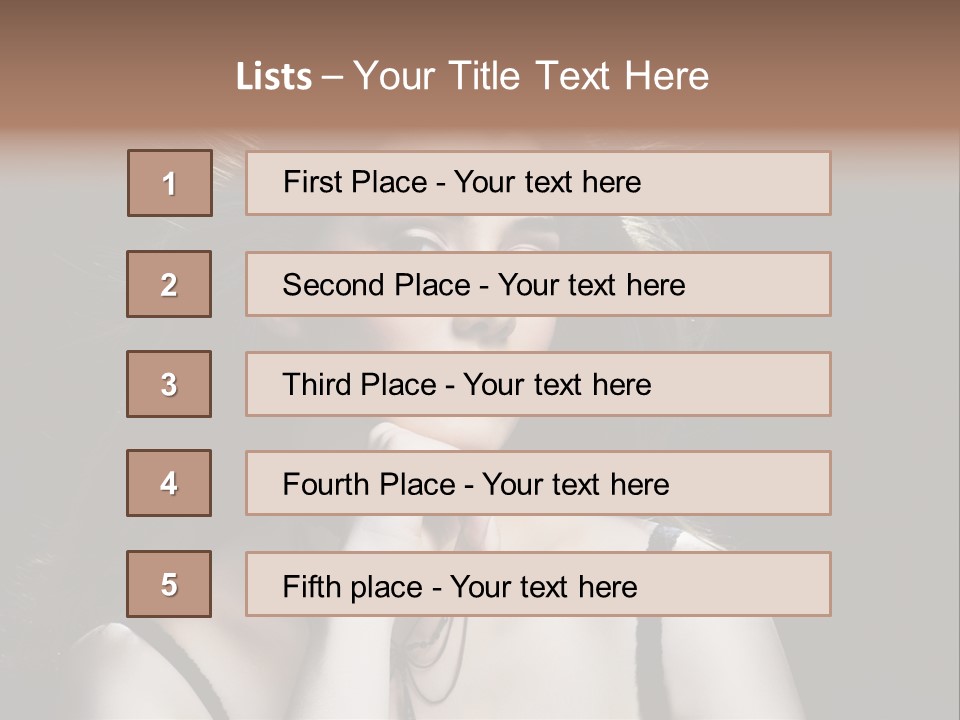Select the 'Second Place' text bar
Image resolution: width=960 pixels, height=720 pixels.
click(x=538, y=284)
